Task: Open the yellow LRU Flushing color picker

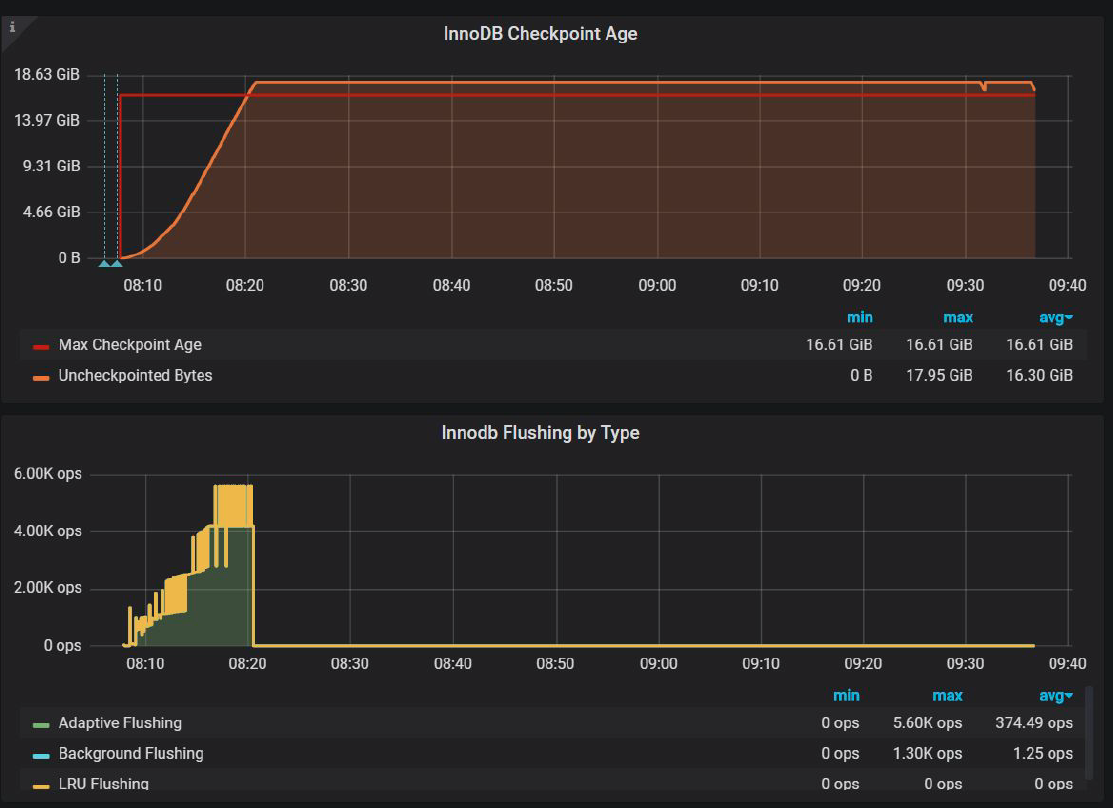Action: click(x=41, y=785)
